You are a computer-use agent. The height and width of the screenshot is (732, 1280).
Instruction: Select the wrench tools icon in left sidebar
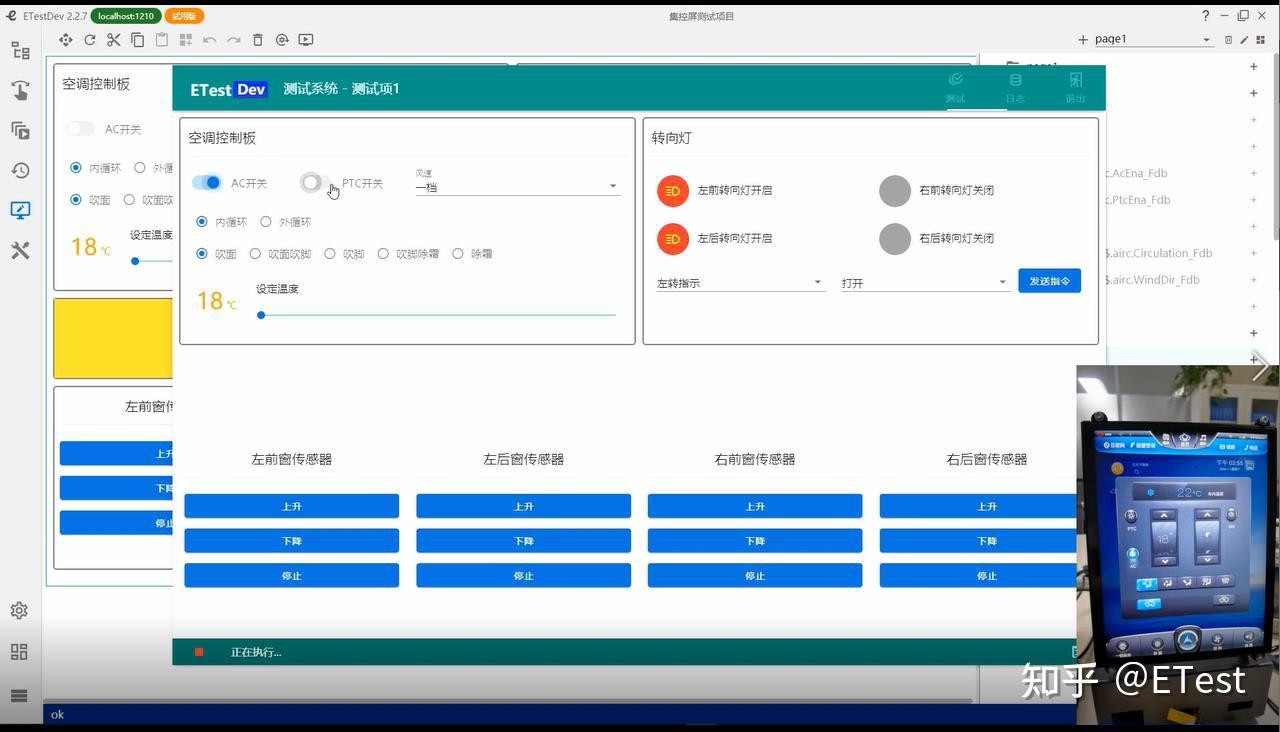pos(19,250)
